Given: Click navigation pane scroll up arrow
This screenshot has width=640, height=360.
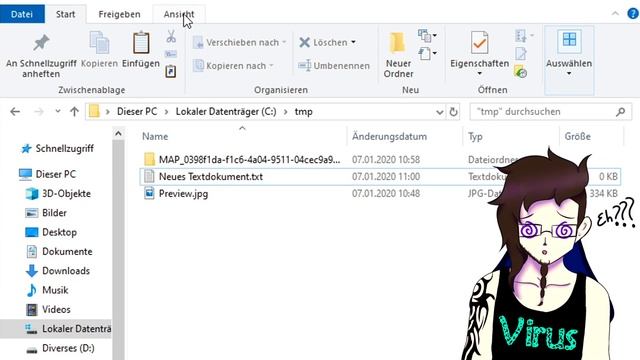Looking at the screenshot, I should [x=118, y=133].
